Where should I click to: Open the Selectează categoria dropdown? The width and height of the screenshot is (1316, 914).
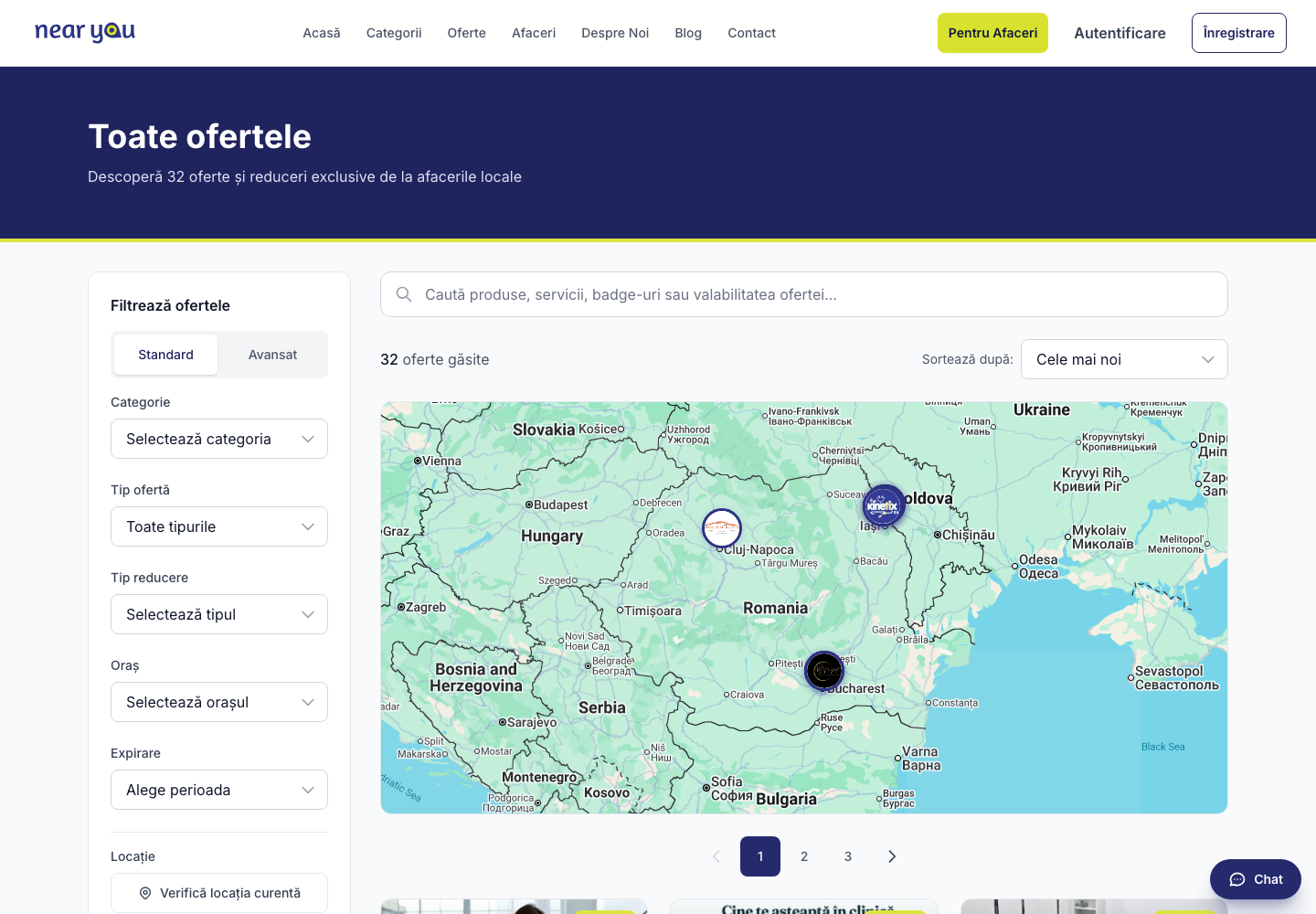[x=219, y=439]
